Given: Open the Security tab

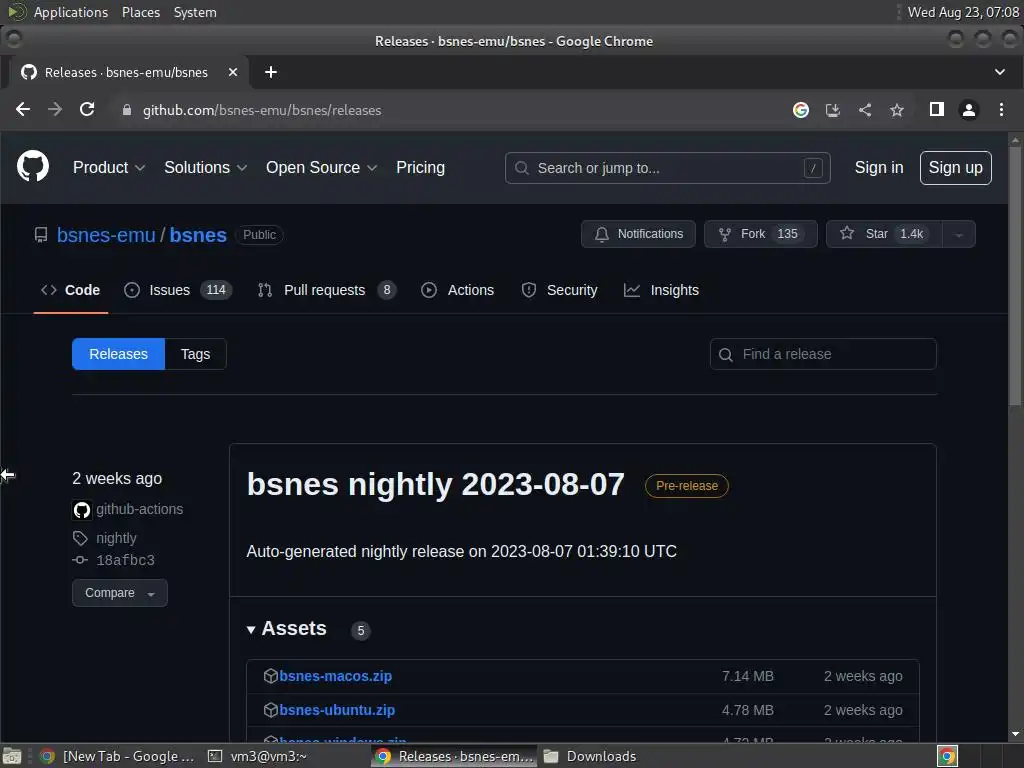Looking at the screenshot, I should 560,290.
